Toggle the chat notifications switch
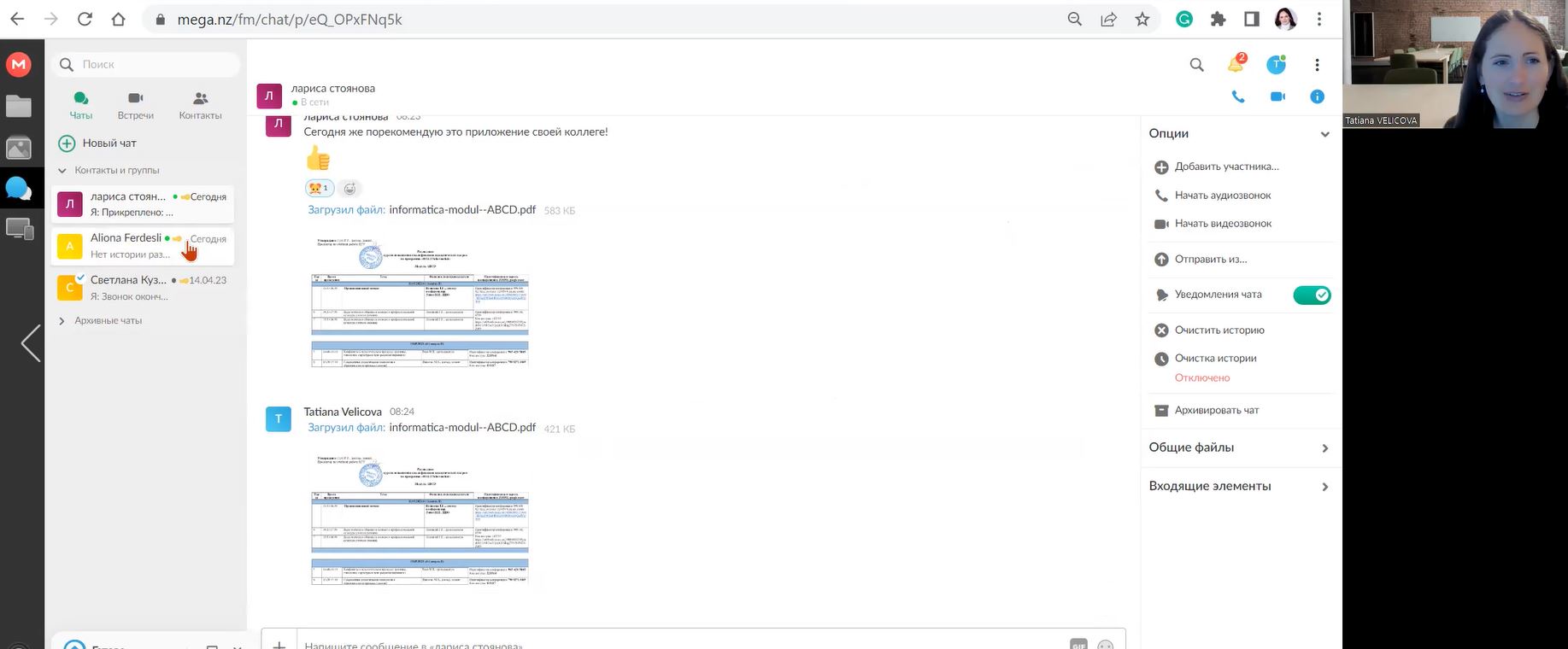This screenshot has width=1568, height=649. [x=1312, y=295]
